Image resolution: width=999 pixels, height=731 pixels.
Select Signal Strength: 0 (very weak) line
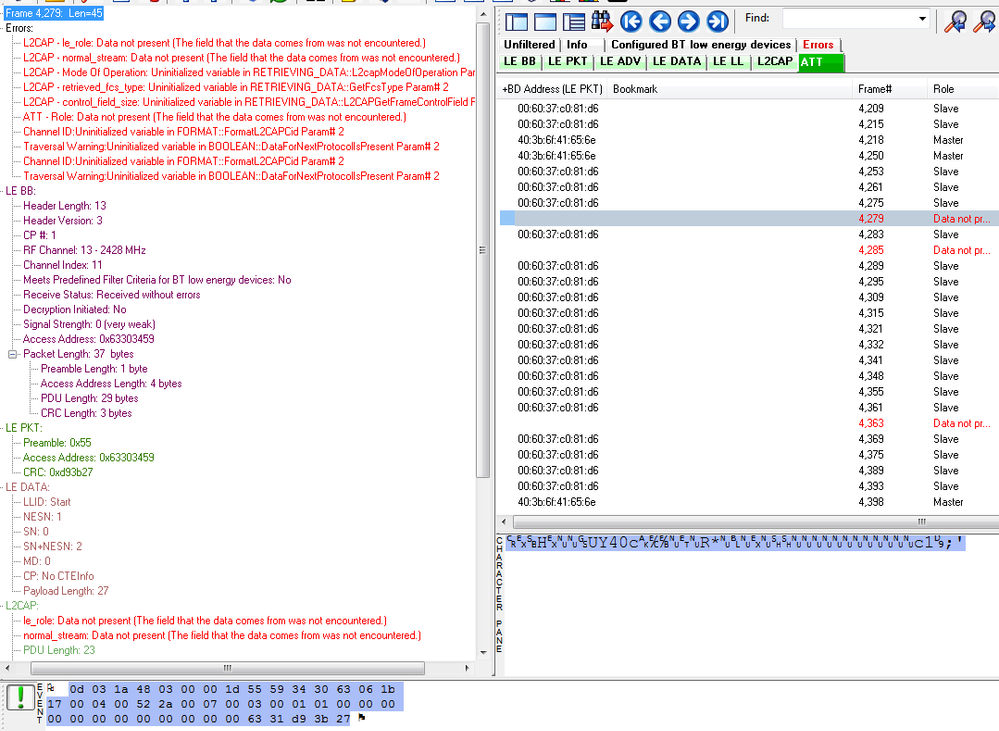click(89, 324)
